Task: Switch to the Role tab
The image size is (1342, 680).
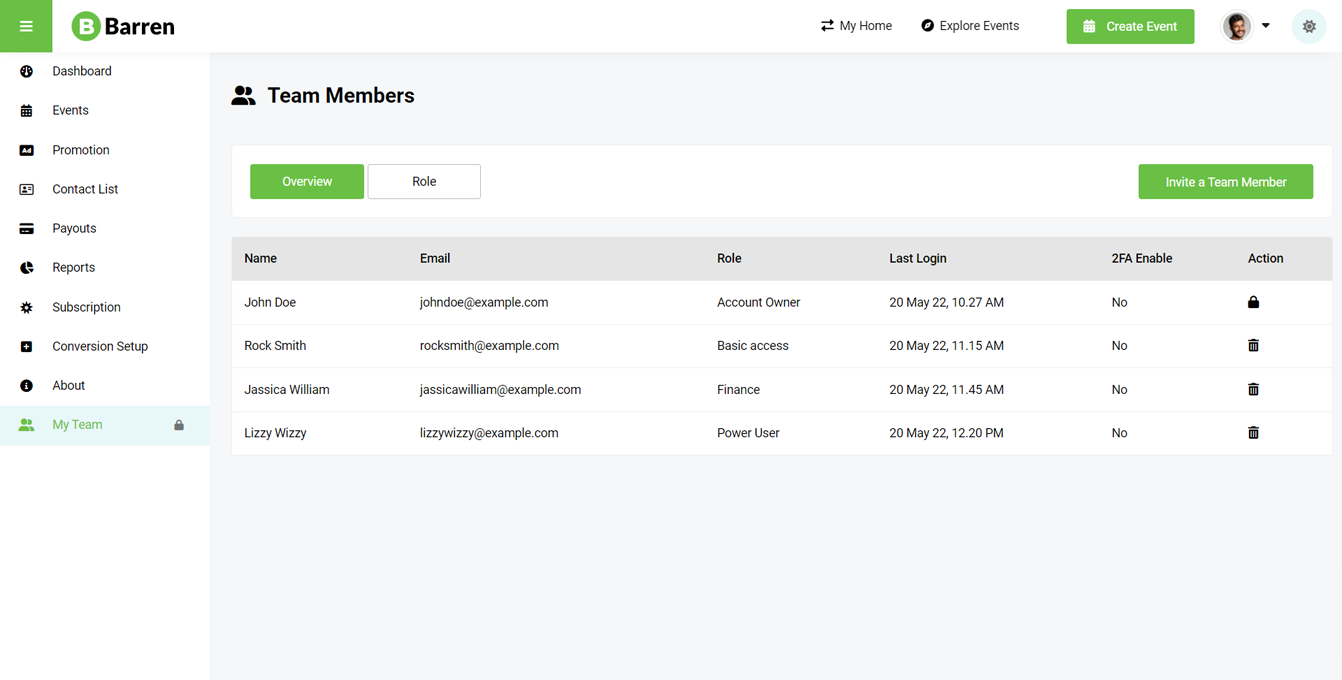Action: point(424,182)
